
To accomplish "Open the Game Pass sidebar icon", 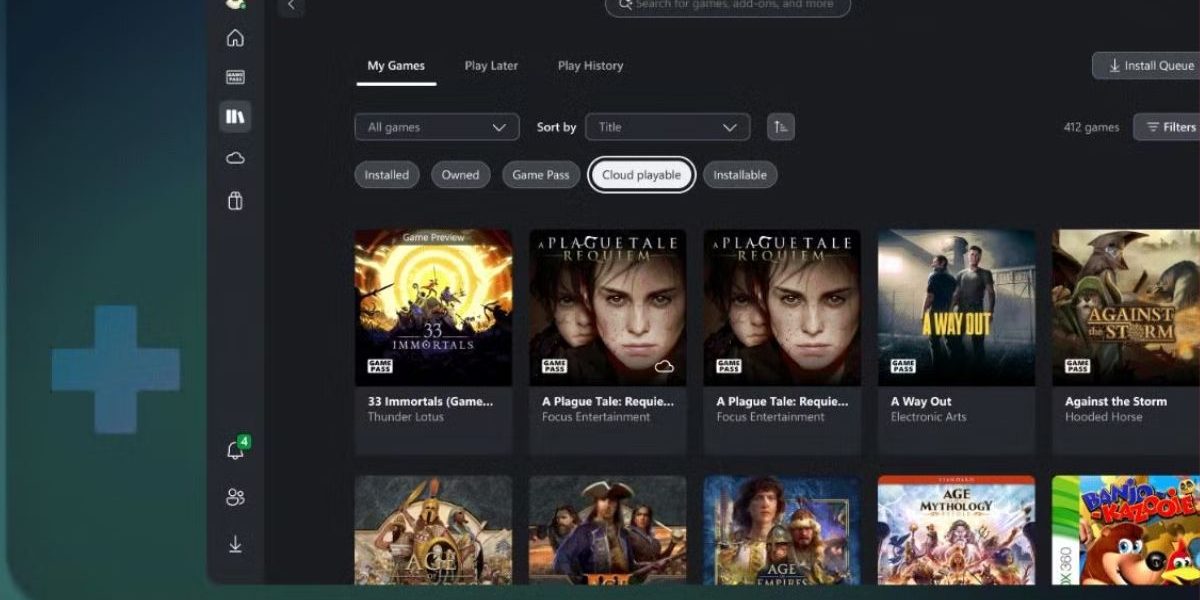I will (x=235, y=77).
